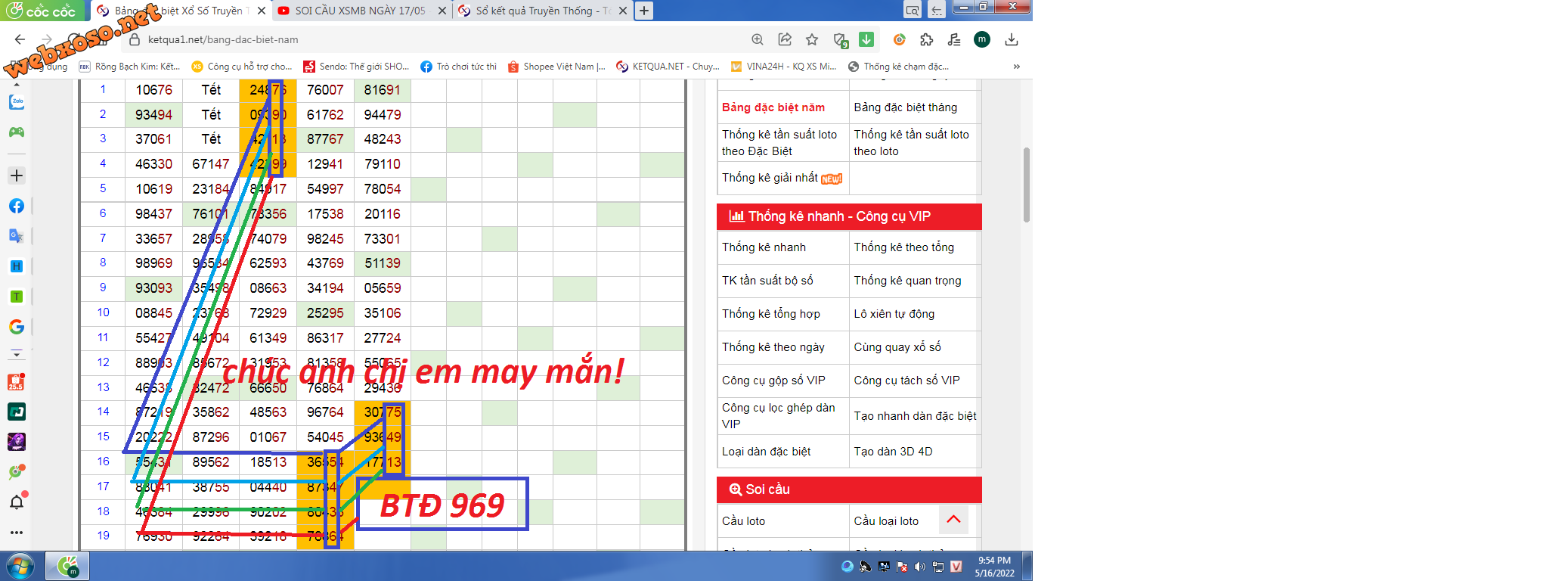The height and width of the screenshot is (581, 1568).
Task: Open Bảng đặc biệt tháng link
Action: point(906,107)
